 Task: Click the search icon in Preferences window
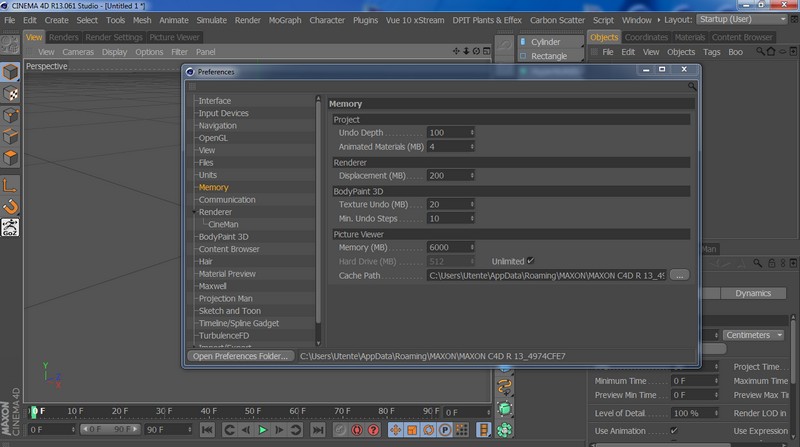coord(692,86)
